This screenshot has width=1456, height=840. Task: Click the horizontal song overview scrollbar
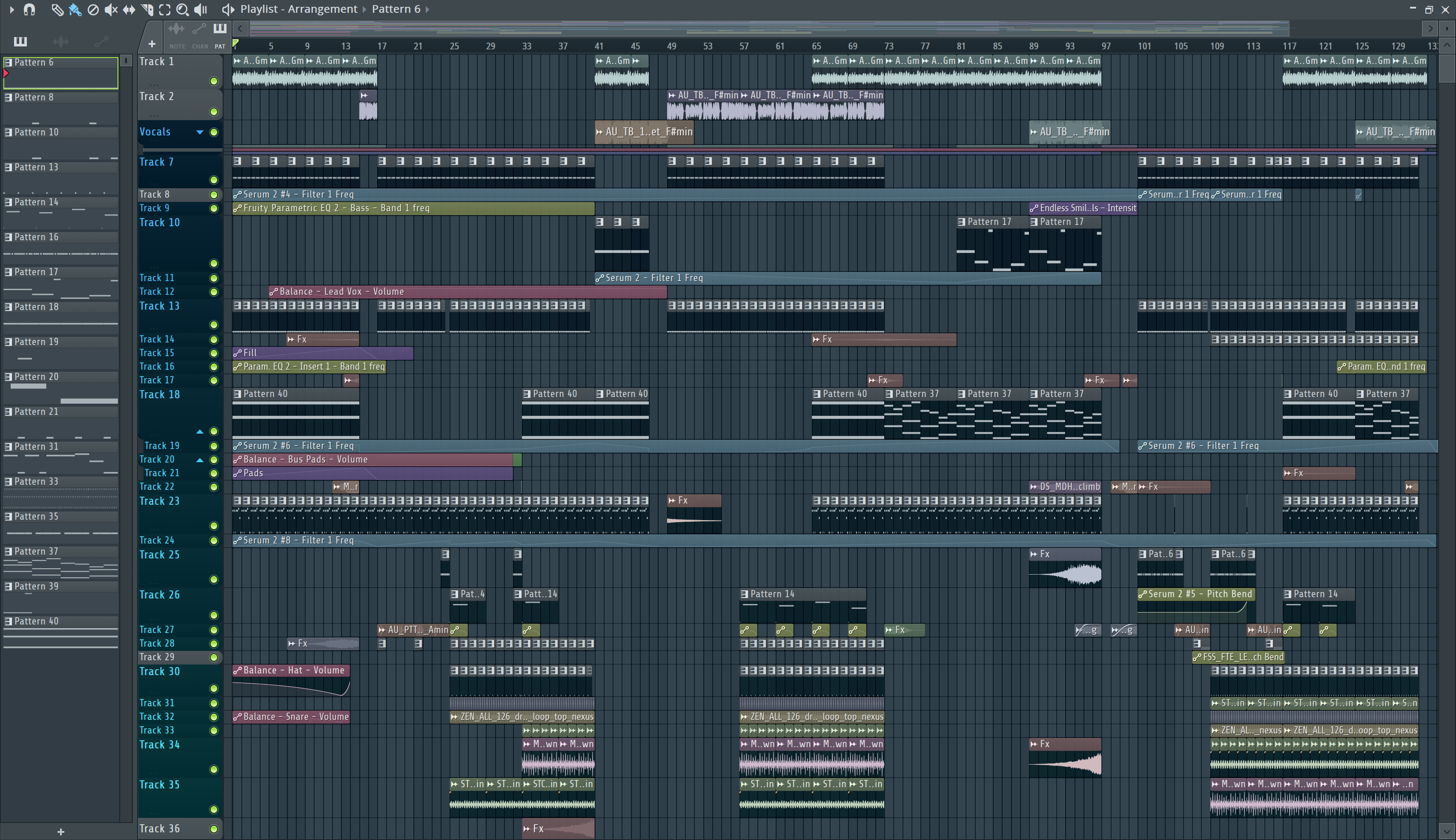[769, 28]
